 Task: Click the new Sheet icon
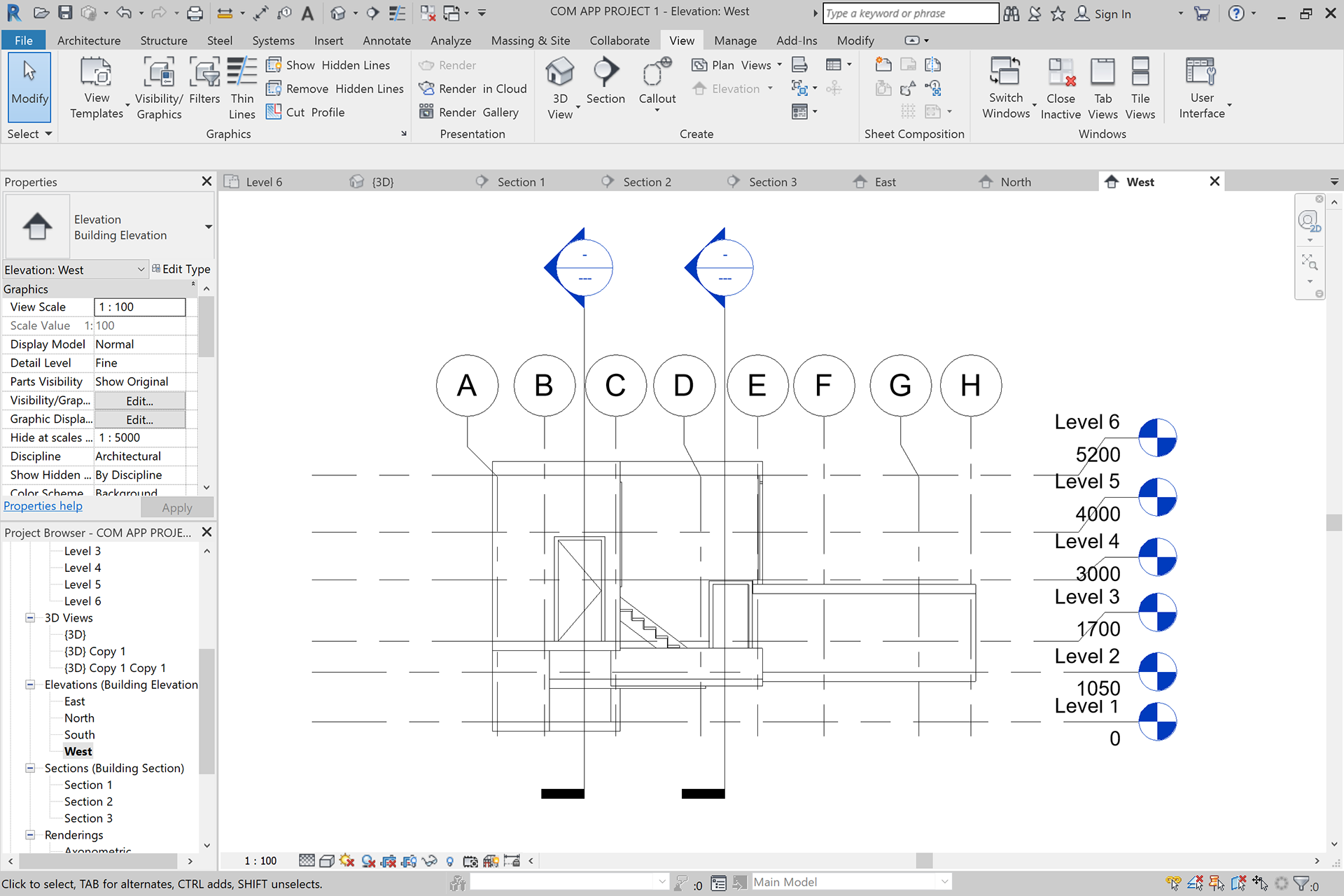pos(883,65)
